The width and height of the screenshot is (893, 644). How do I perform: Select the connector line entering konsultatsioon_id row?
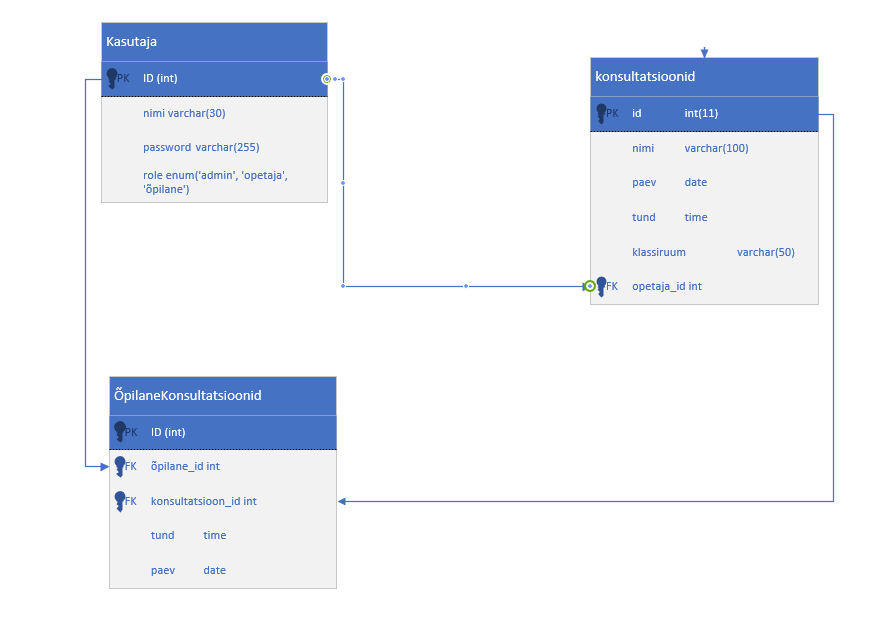[x=585, y=502]
